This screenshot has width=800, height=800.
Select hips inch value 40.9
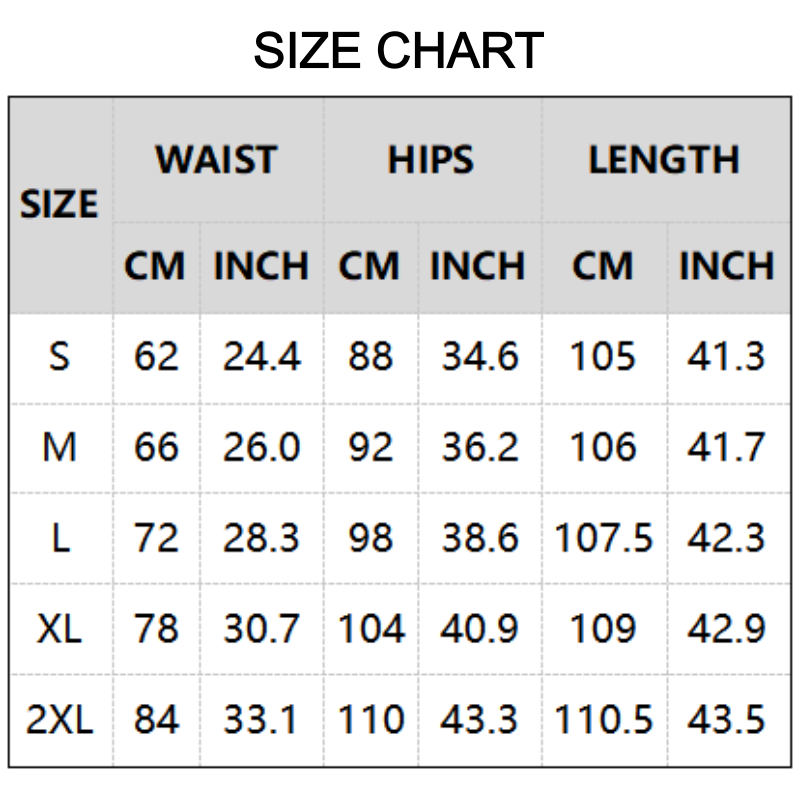click(x=480, y=629)
